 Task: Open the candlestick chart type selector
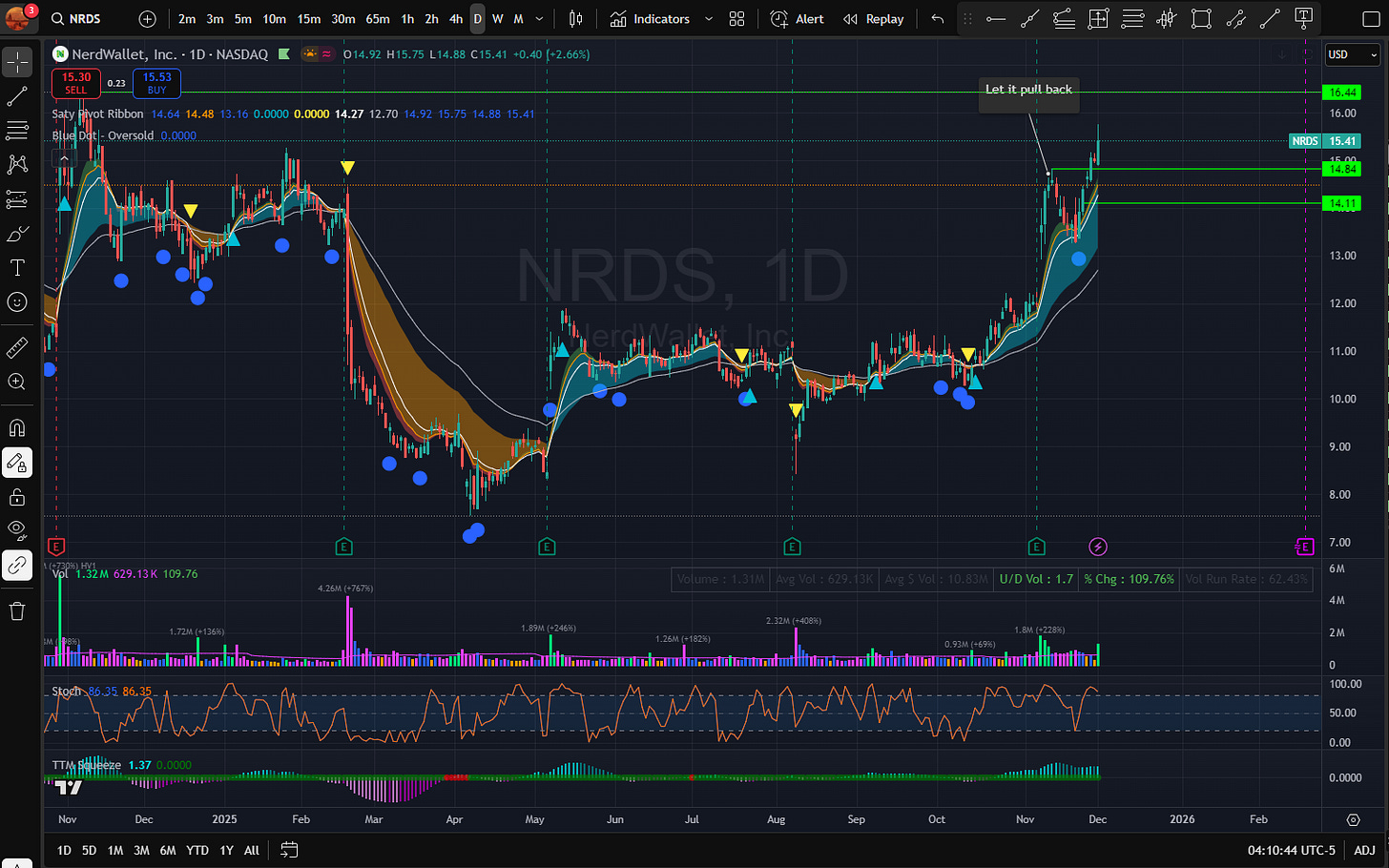tap(575, 19)
